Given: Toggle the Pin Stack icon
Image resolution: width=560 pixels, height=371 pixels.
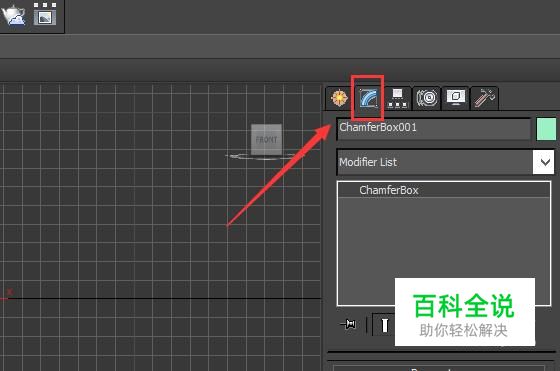Looking at the screenshot, I should 348,324.
